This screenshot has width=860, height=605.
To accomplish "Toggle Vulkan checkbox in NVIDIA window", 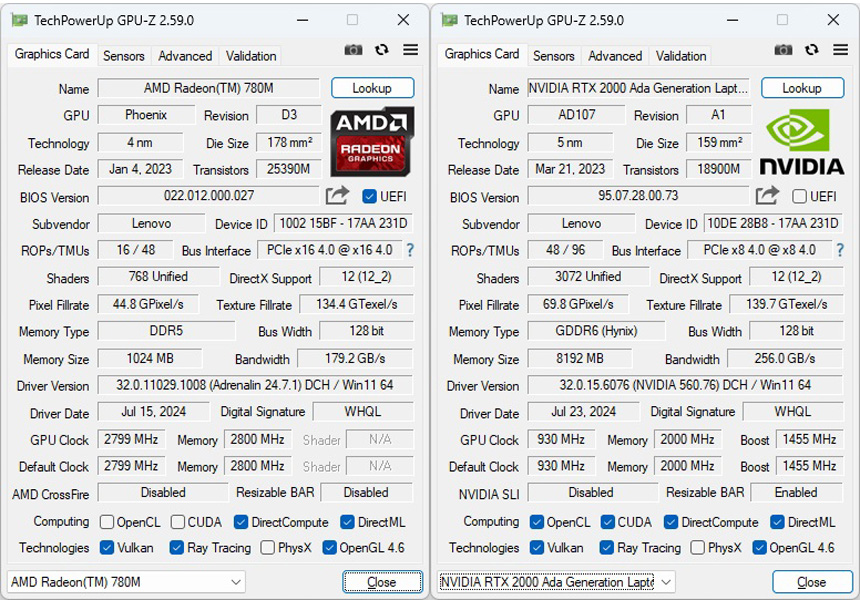I will pos(537,547).
